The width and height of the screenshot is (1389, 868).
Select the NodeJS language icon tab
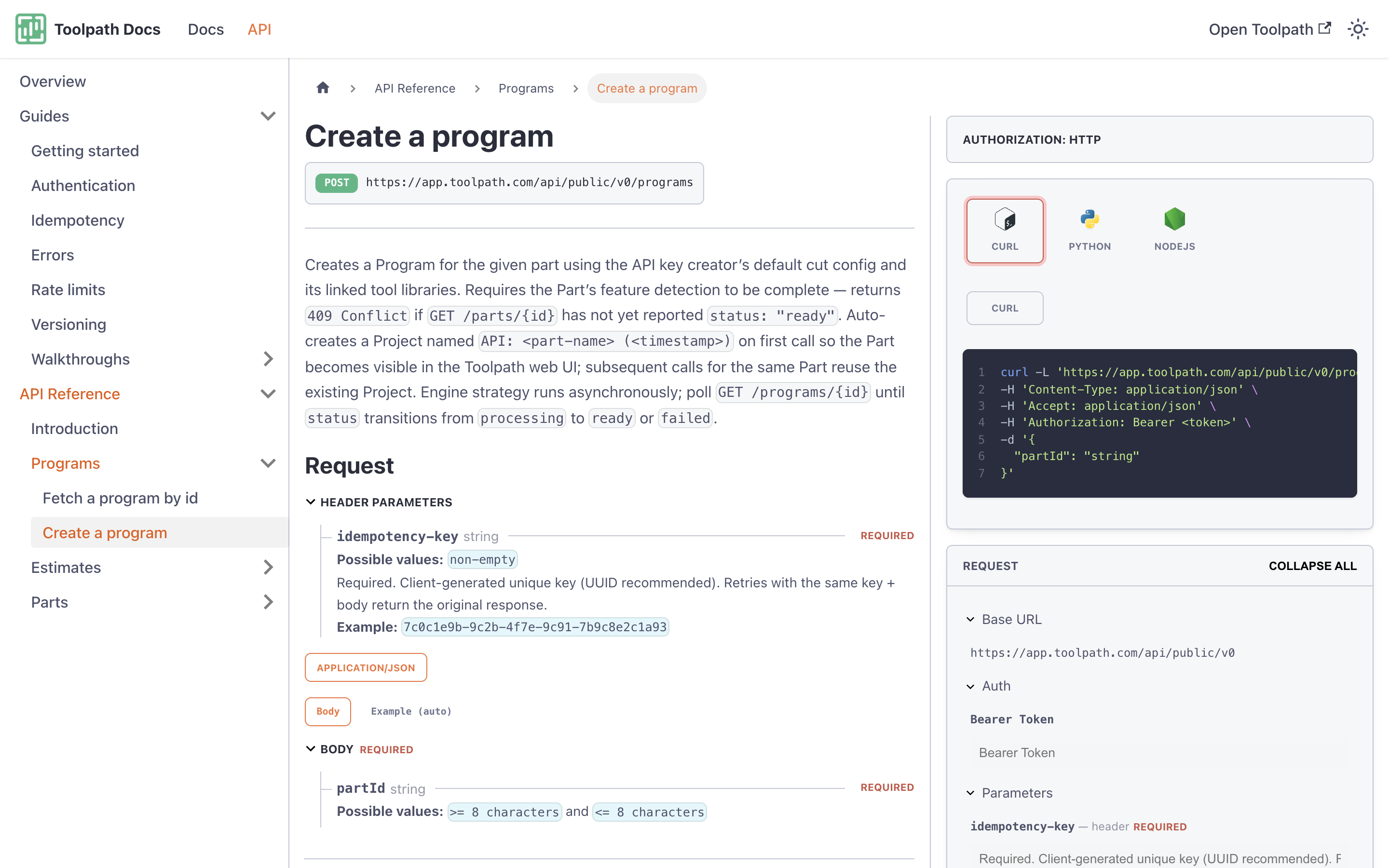coord(1174,231)
